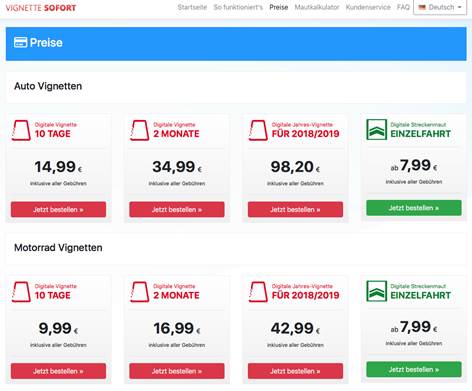
Task: Click the Motorrad Jahres-Vignette 2018/2019 icon
Action: (x=258, y=292)
